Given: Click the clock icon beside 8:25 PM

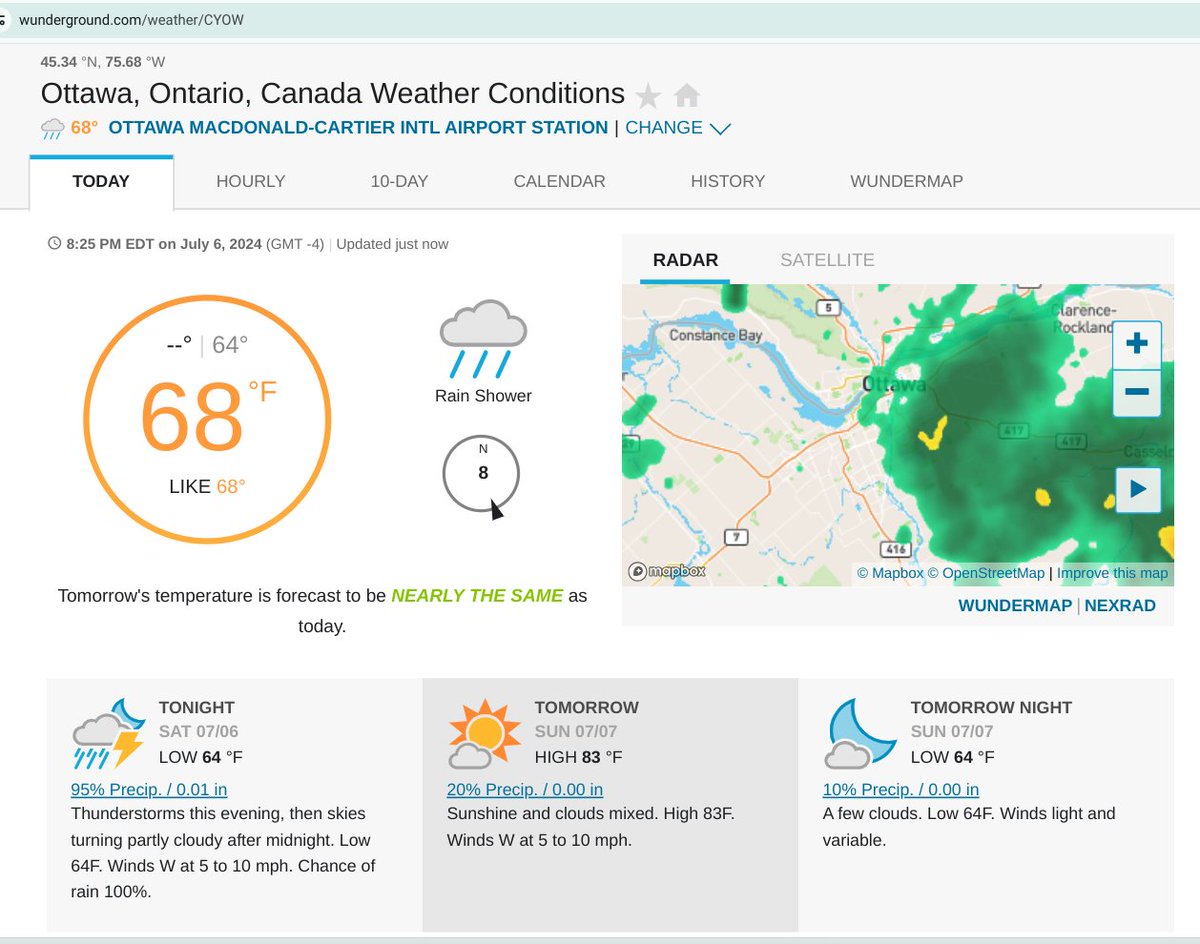Looking at the screenshot, I should (x=54, y=244).
